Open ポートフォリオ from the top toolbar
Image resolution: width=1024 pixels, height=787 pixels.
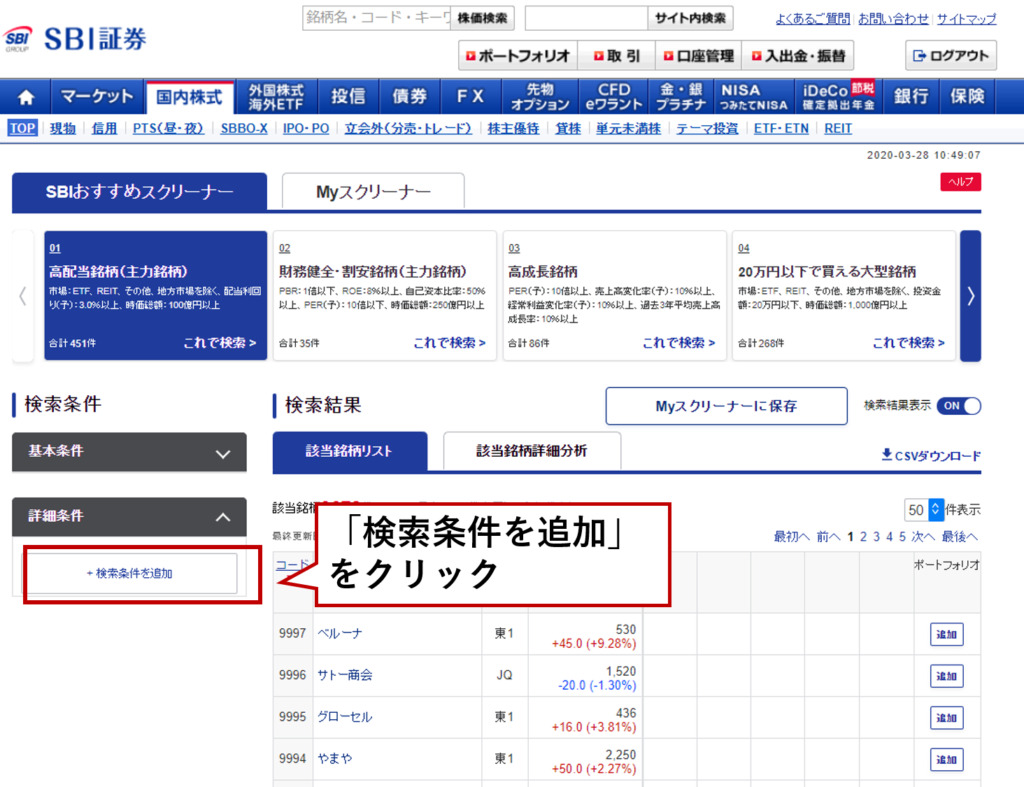tap(516, 56)
